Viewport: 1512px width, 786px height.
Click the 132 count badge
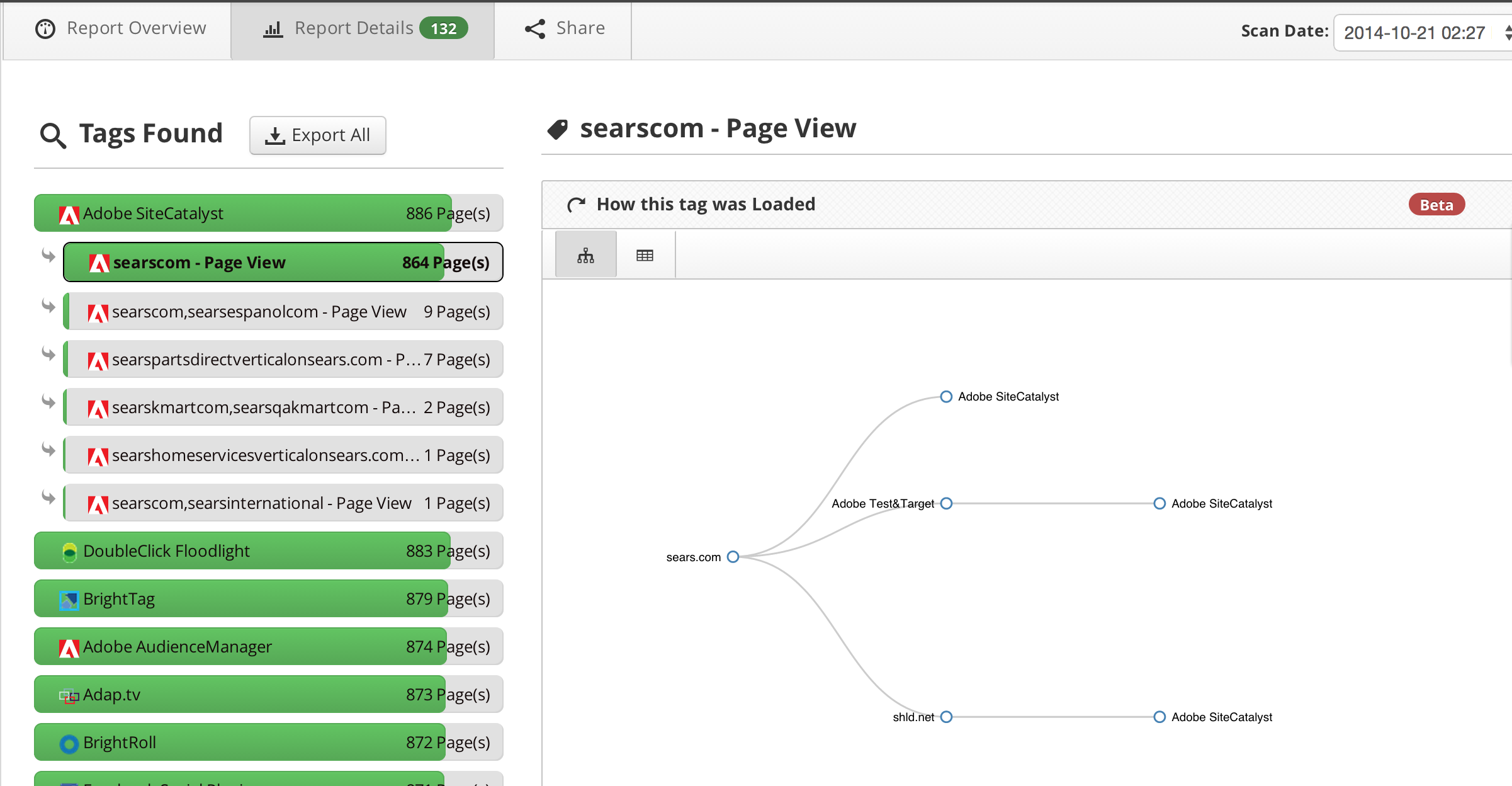444,28
